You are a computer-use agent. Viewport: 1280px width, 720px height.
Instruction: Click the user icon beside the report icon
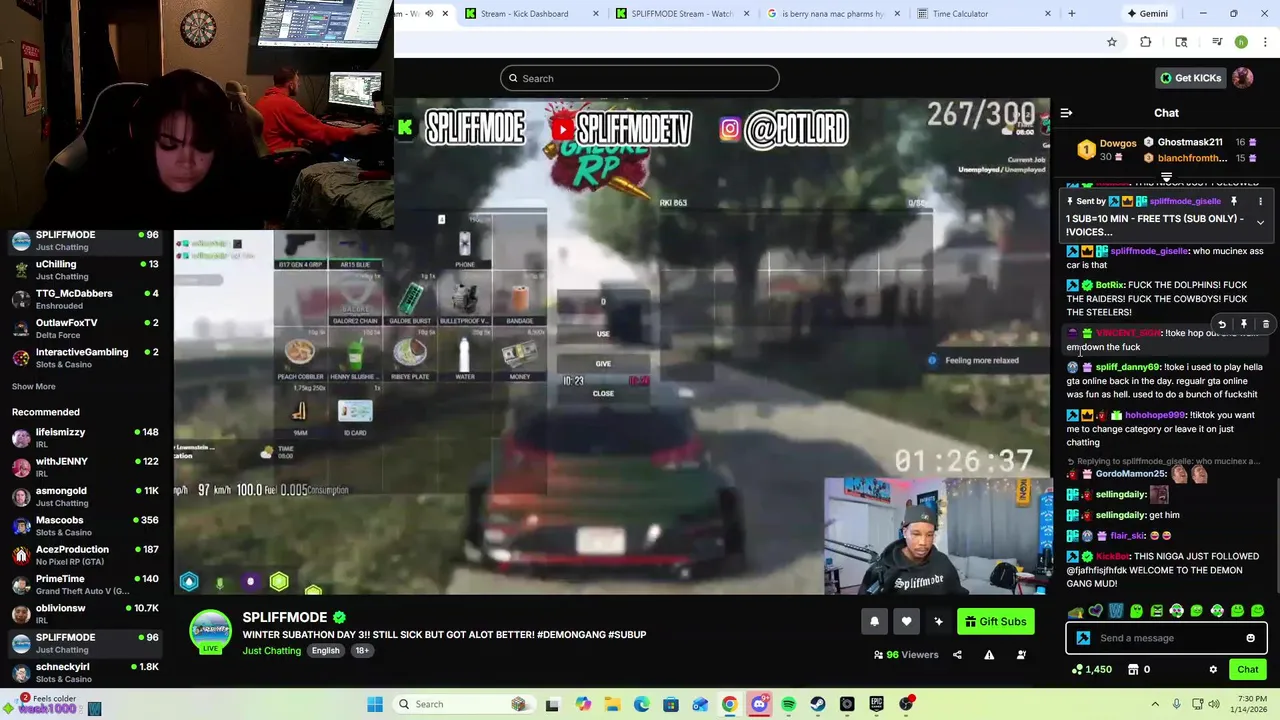tap(1021, 655)
